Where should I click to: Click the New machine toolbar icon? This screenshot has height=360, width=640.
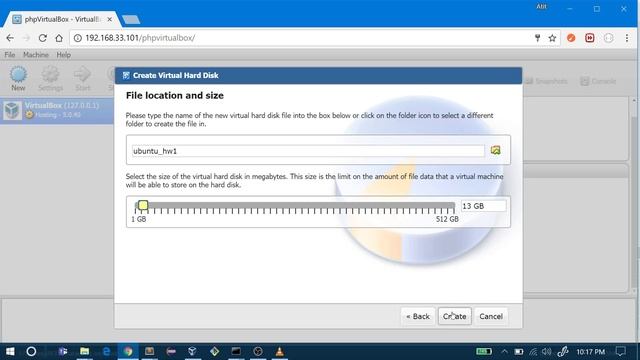coord(18,78)
